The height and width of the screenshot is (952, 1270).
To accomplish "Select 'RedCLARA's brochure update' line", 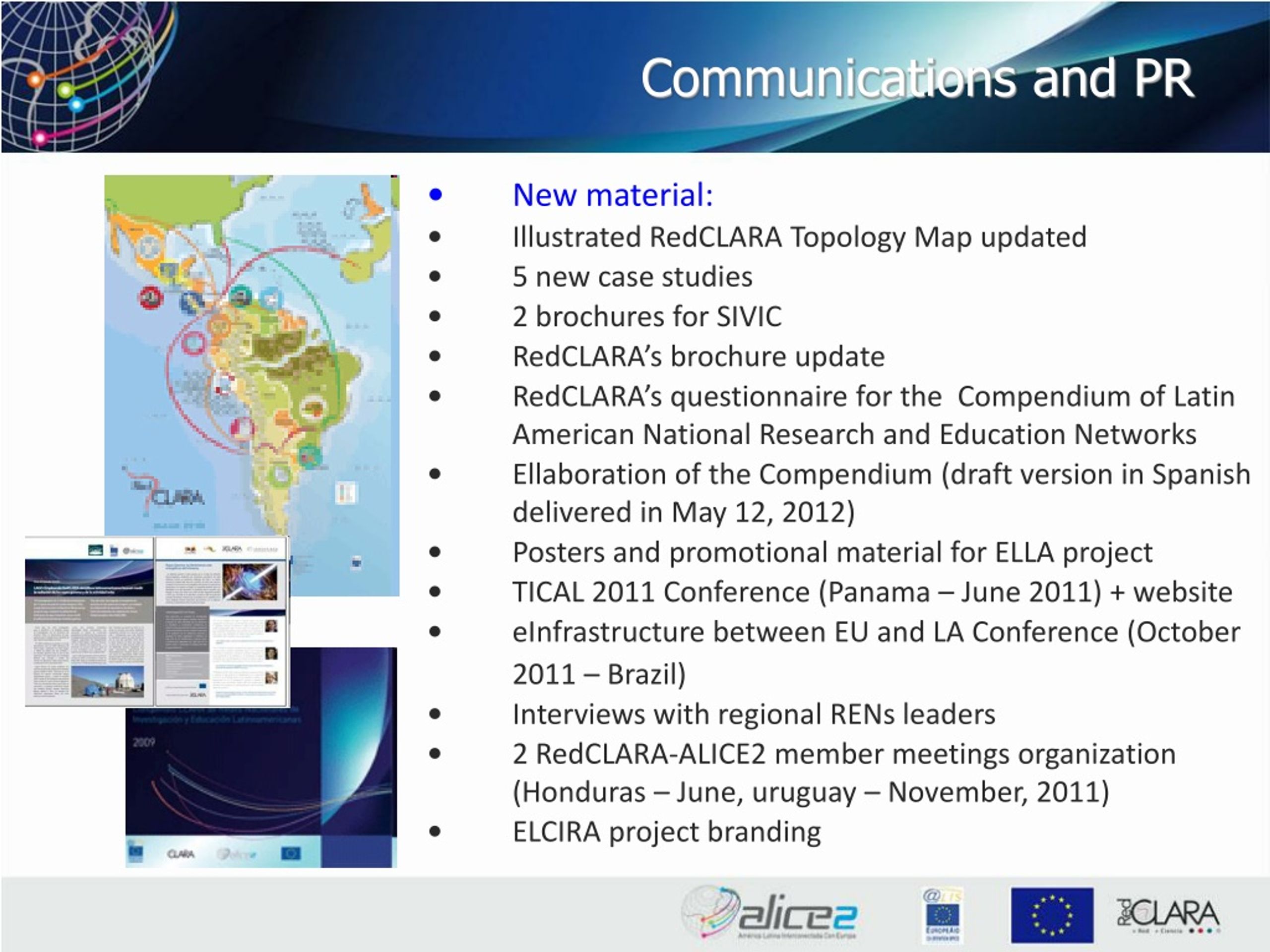I will (698, 357).
